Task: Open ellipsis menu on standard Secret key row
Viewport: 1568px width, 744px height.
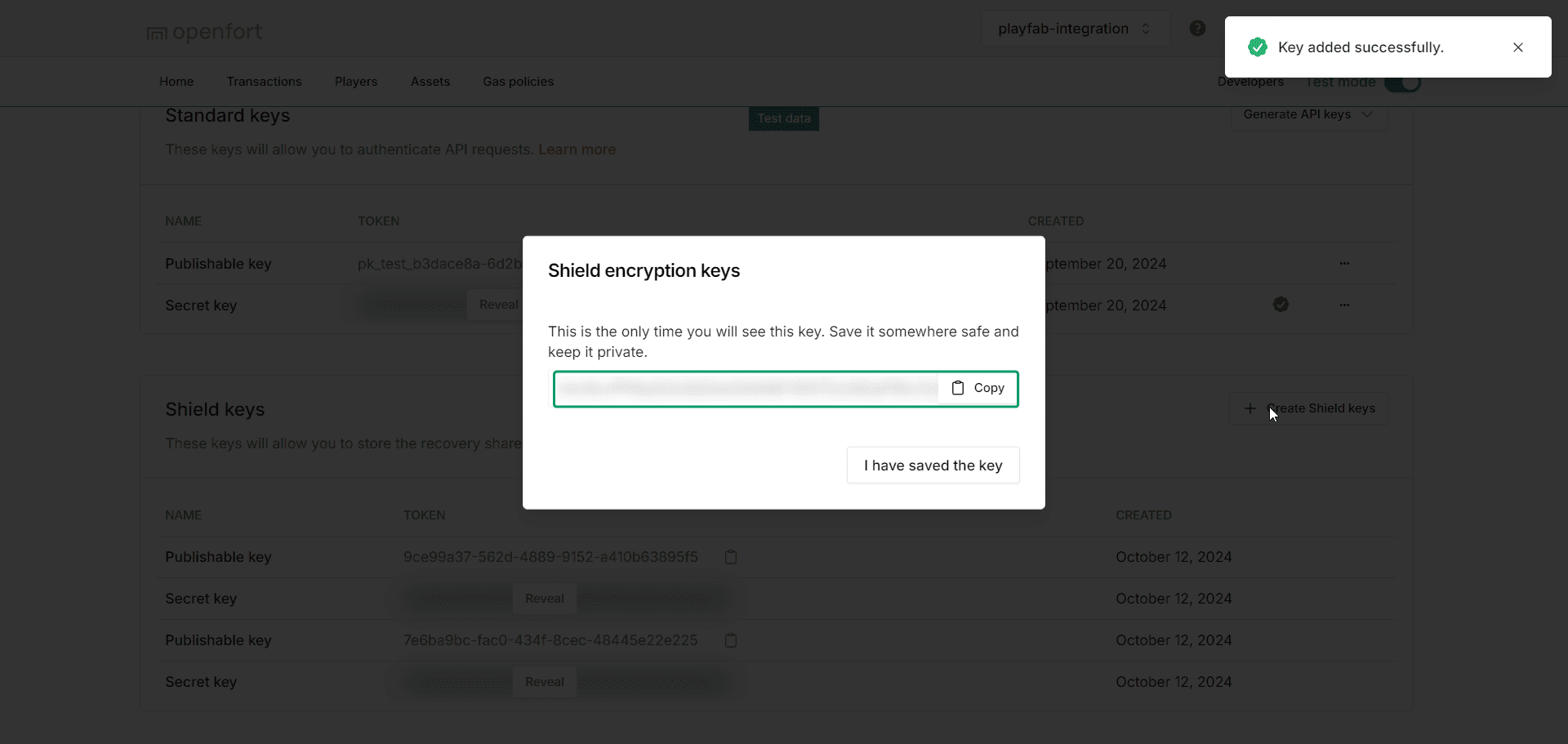Action: coord(1345,305)
